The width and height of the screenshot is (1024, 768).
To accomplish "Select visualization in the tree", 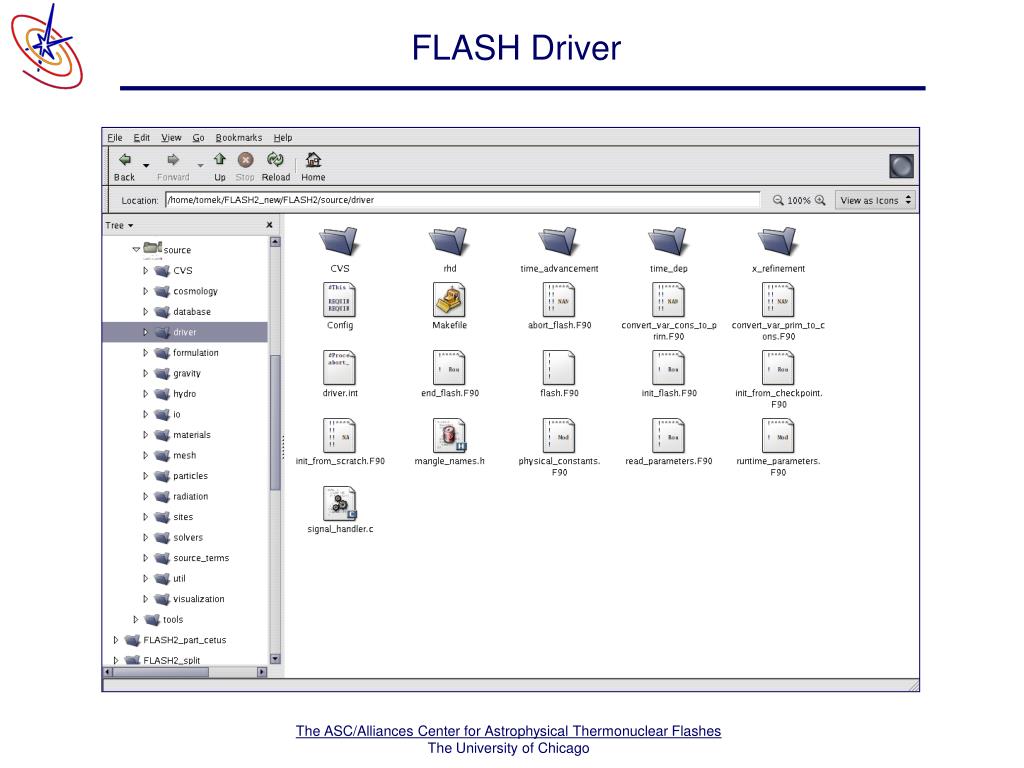I will click(x=199, y=599).
